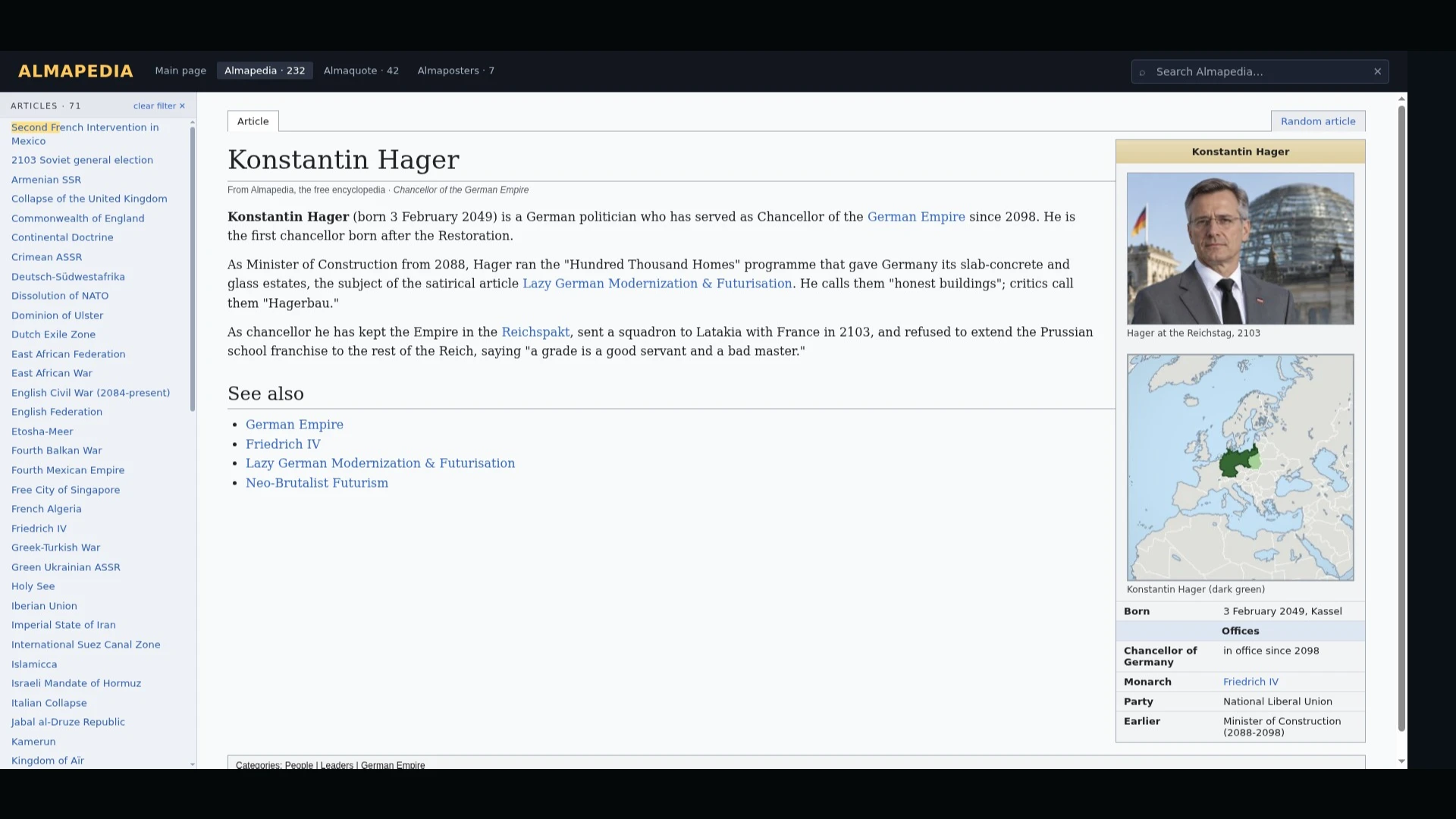The width and height of the screenshot is (1456, 819).
Task: Click the ALMAPEDIA logo
Action: (x=76, y=71)
